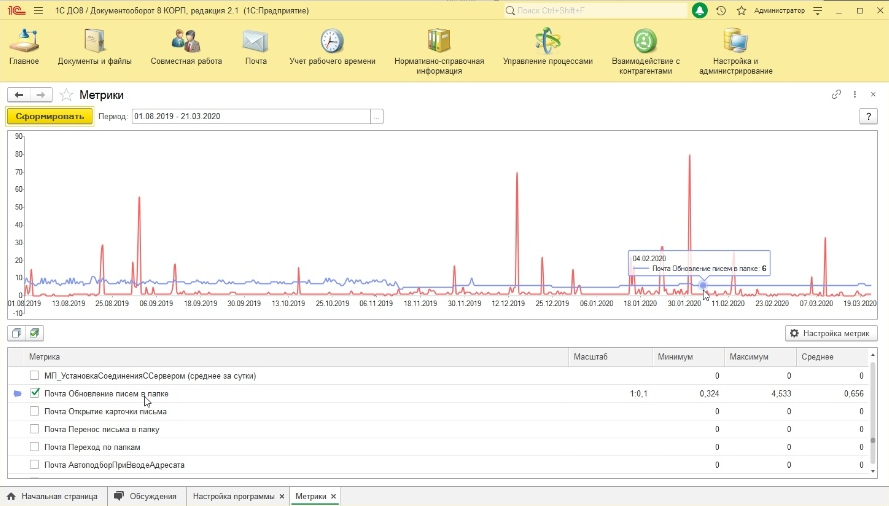Check Почта Переход по папкам

point(35,447)
